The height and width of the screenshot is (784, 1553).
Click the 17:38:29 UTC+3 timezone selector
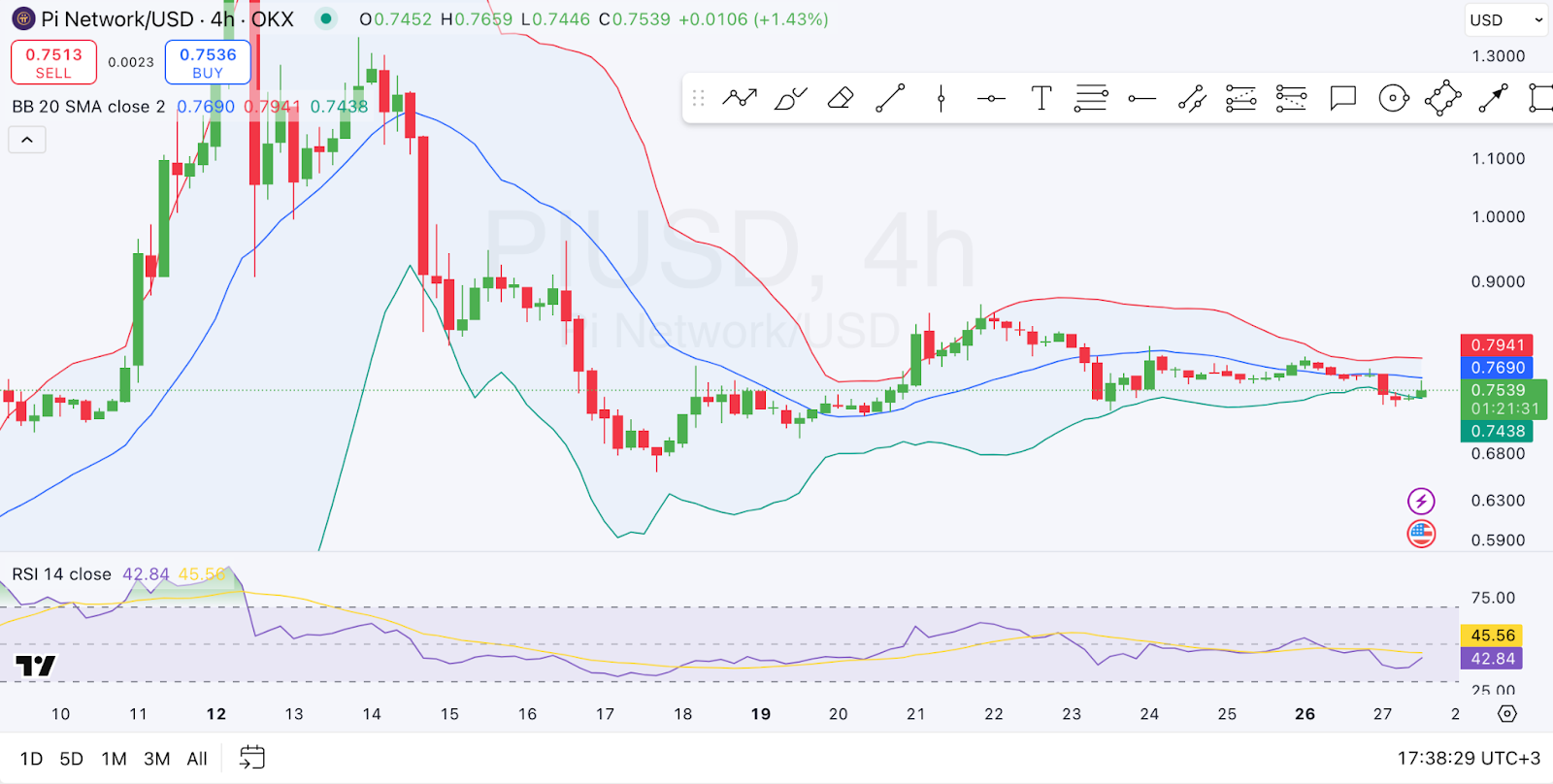[1468, 759]
